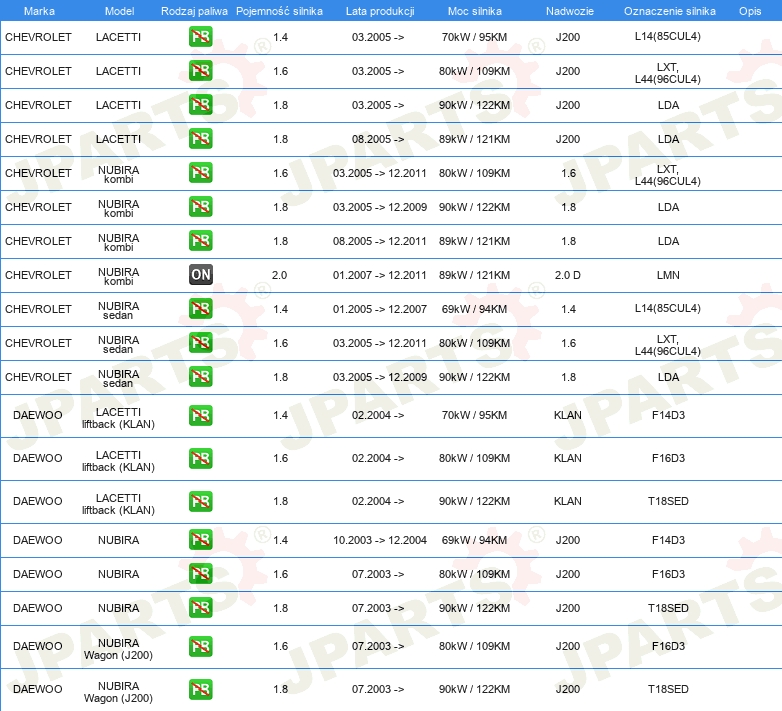
Task: Click the 2.0 D body cell
Action: point(568,275)
